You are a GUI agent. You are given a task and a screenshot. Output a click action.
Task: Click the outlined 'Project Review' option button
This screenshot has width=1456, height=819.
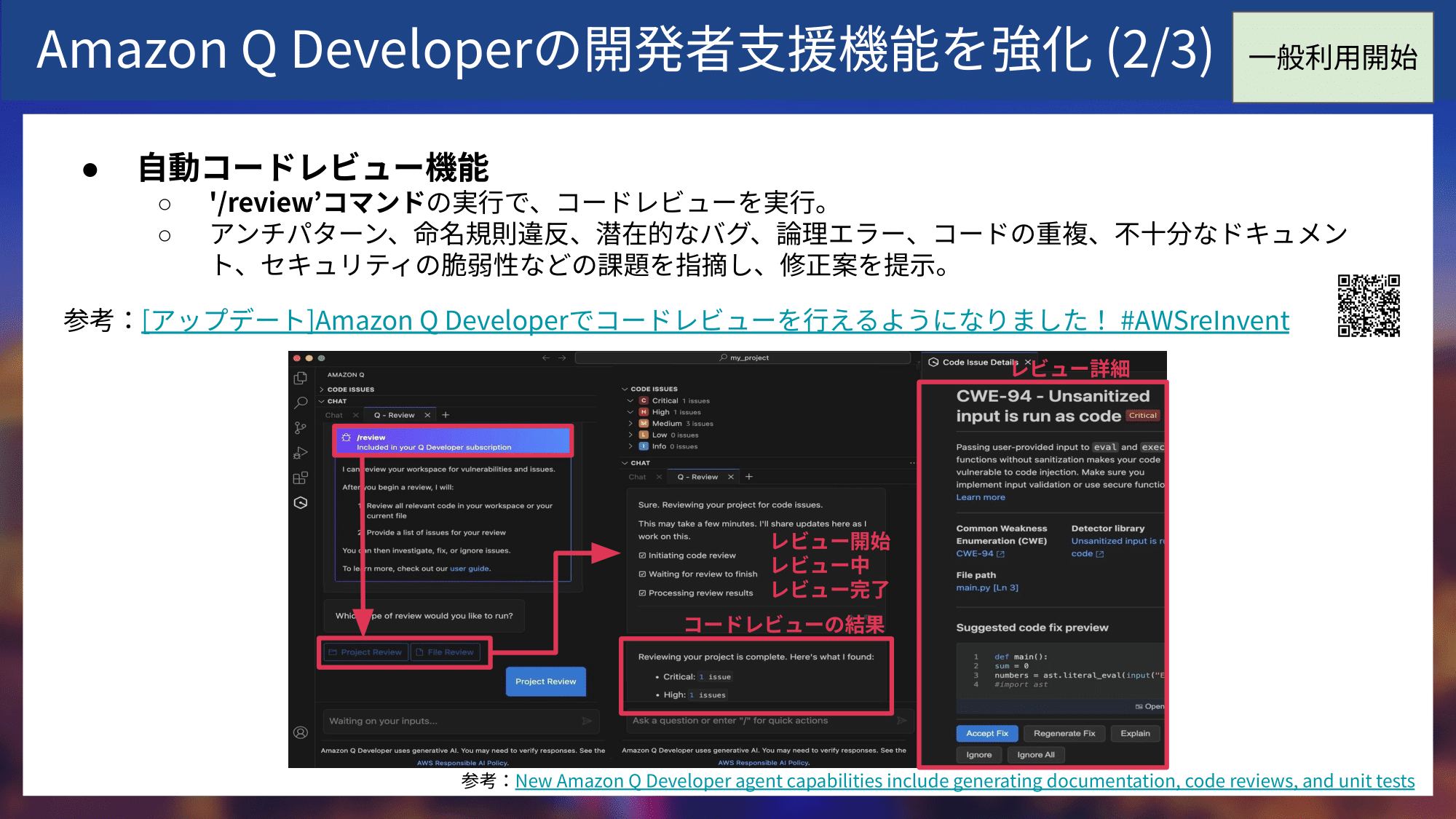(365, 652)
